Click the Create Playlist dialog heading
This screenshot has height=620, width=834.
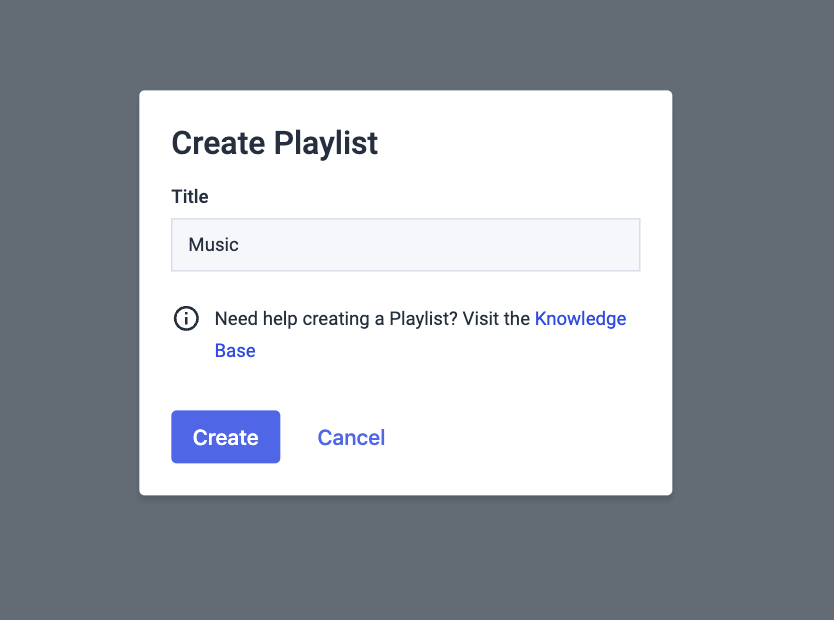[x=275, y=143]
